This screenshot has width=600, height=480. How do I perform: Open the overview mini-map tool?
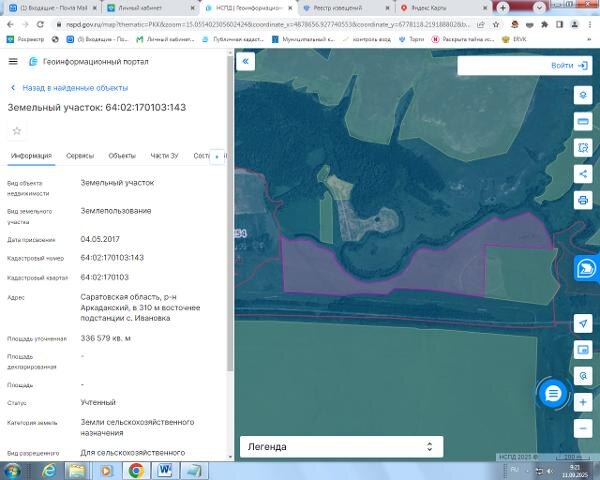click(583, 349)
